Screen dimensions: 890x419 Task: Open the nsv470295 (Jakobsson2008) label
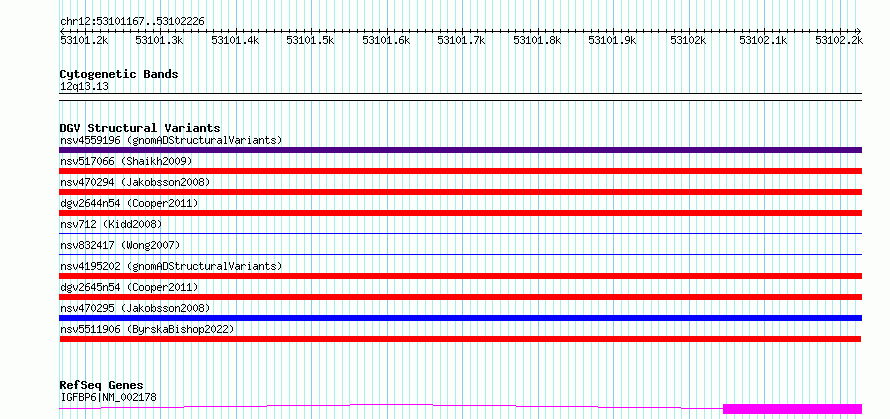[x=135, y=308]
